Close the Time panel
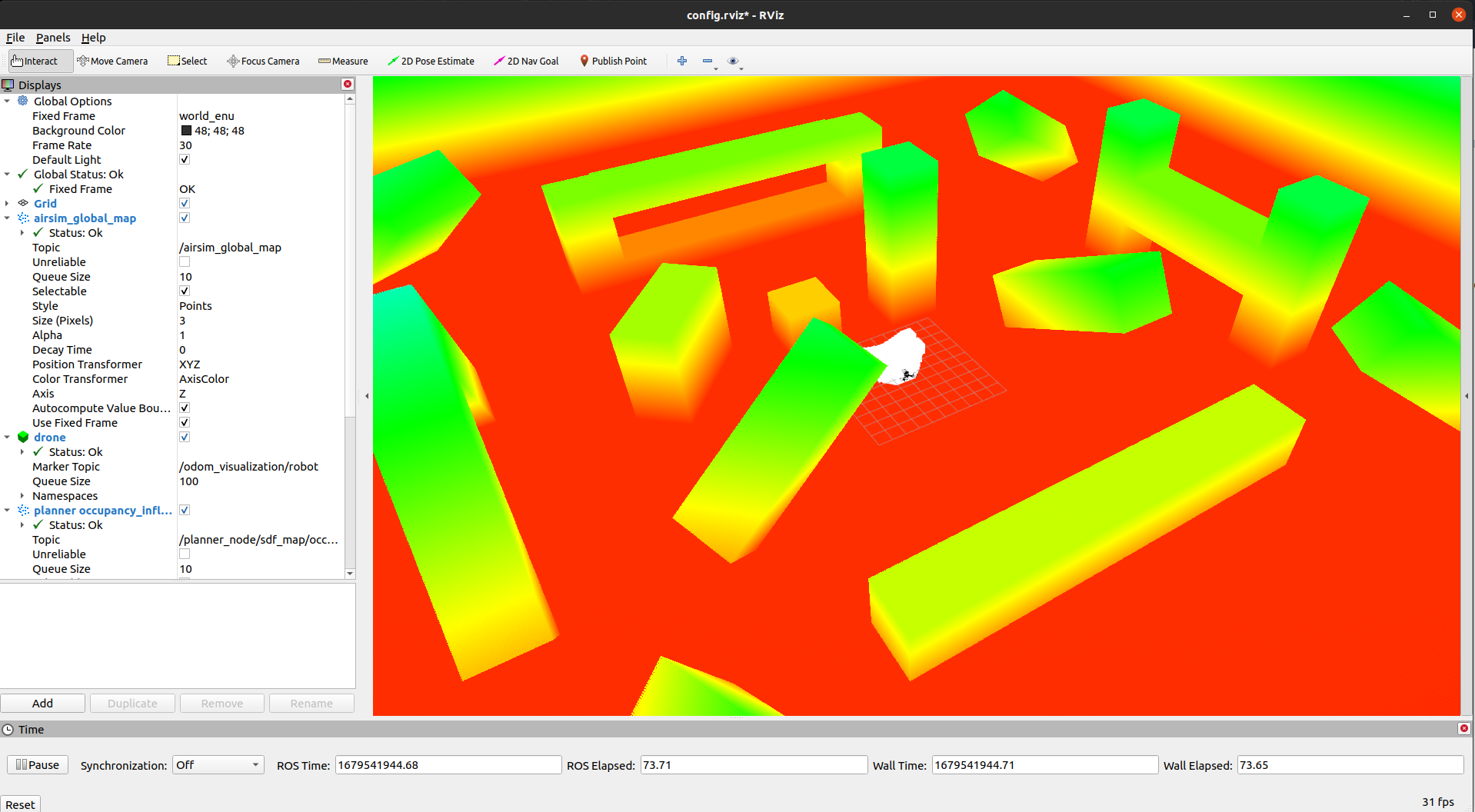Image resolution: width=1475 pixels, height=812 pixels. [1463, 728]
